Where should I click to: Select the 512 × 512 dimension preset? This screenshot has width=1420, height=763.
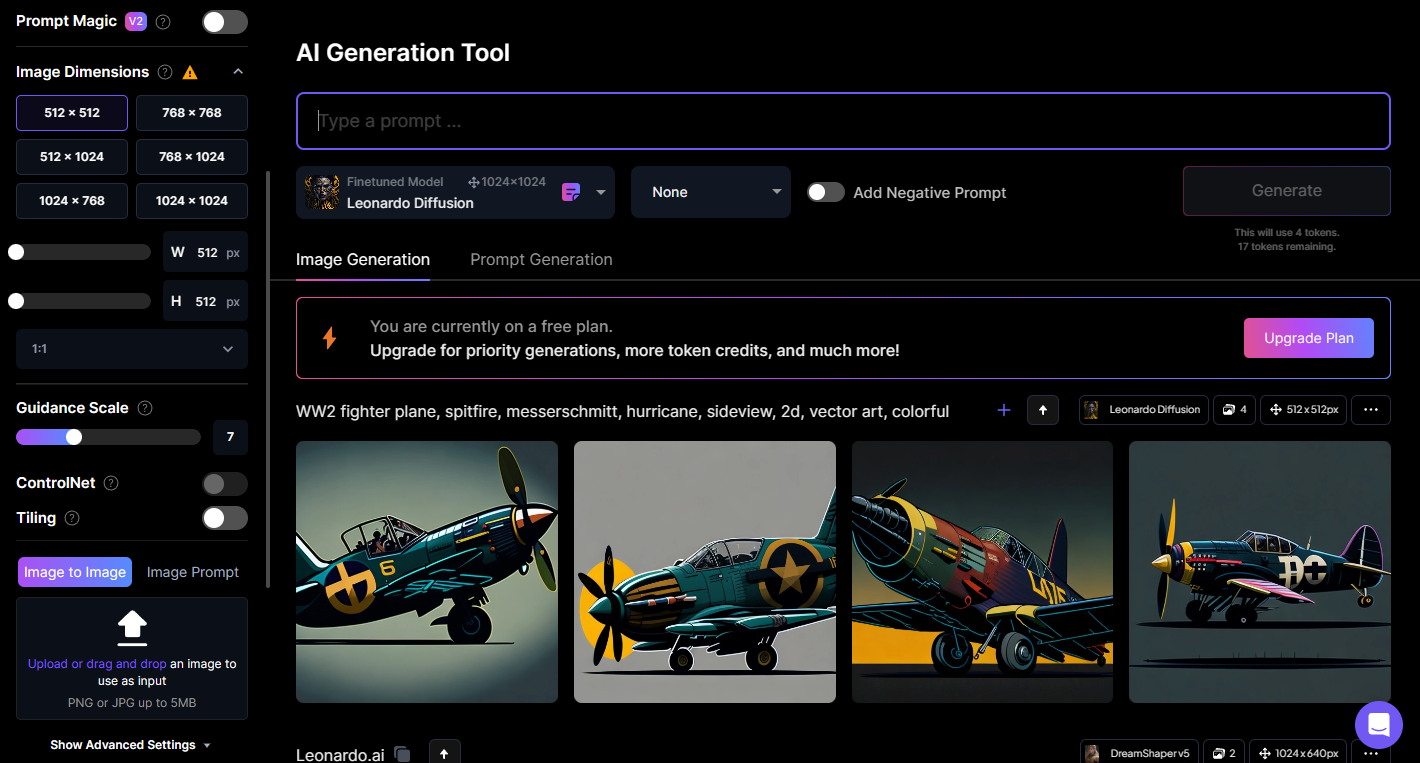click(x=72, y=113)
